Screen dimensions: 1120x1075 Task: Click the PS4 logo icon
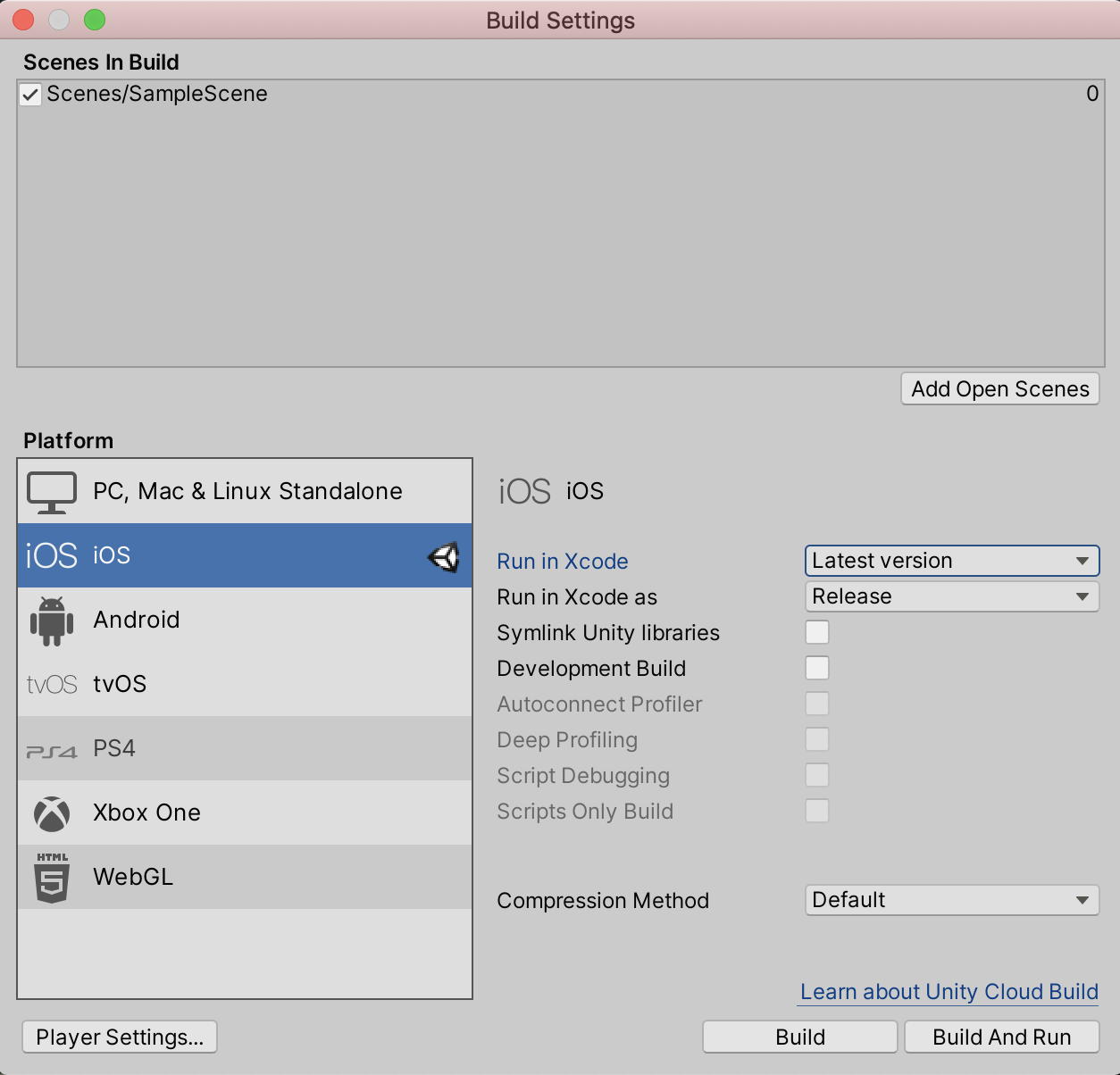click(52, 752)
